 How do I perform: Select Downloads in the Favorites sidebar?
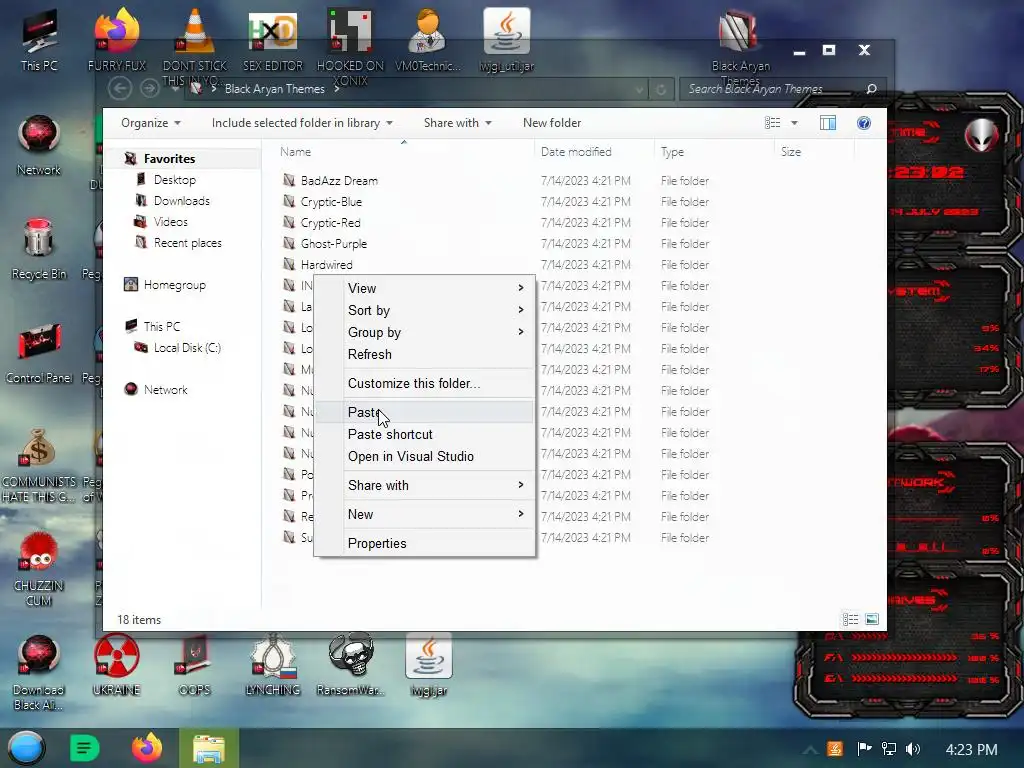182,200
